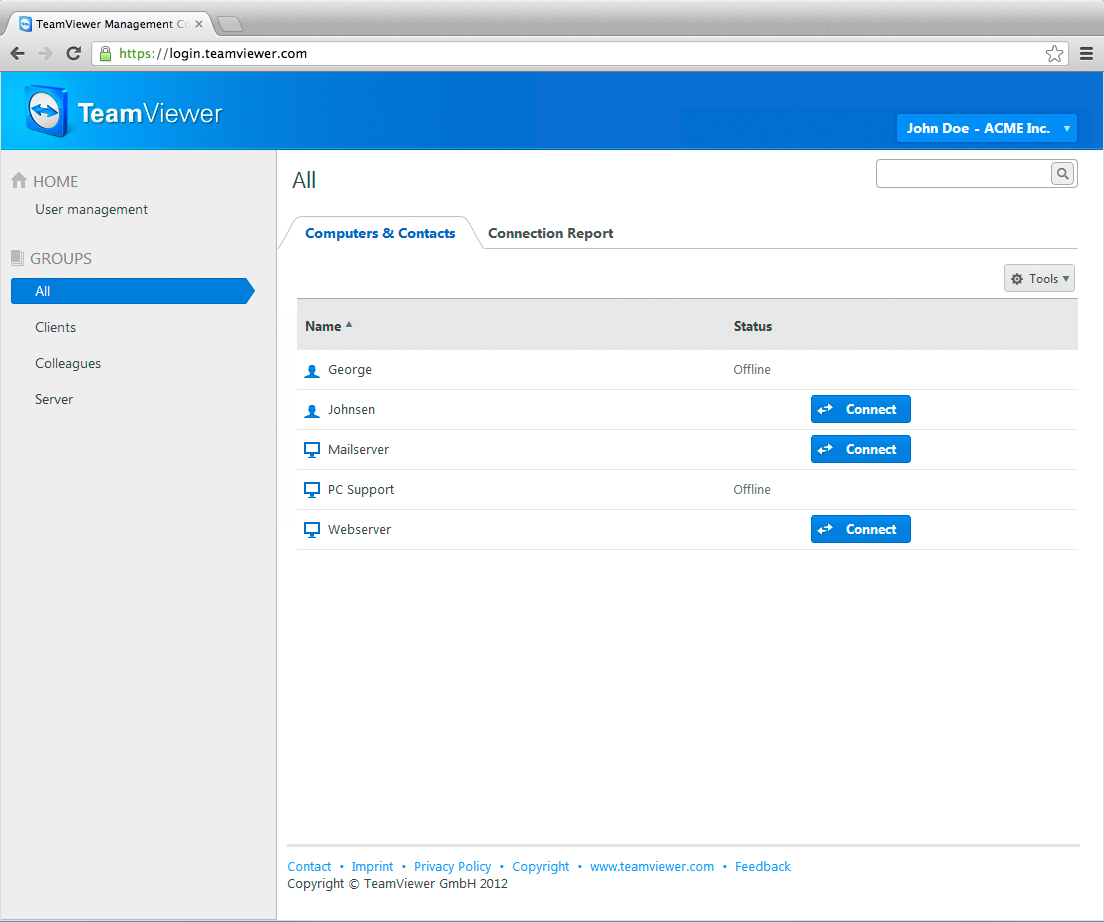Click the Tools gear icon
Screen dimensions: 1104x922
click(x=1017, y=279)
